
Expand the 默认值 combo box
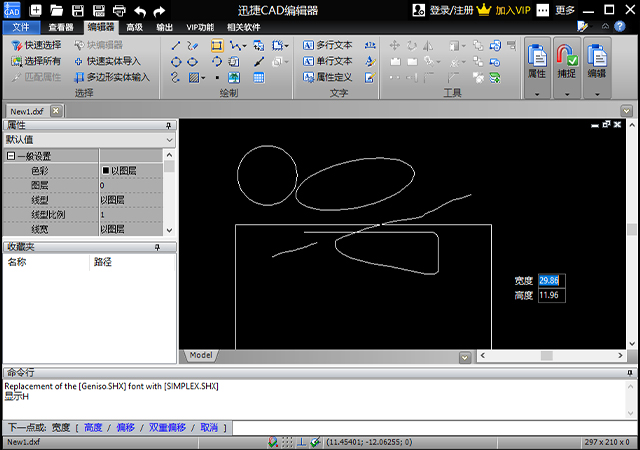point(169,140)
